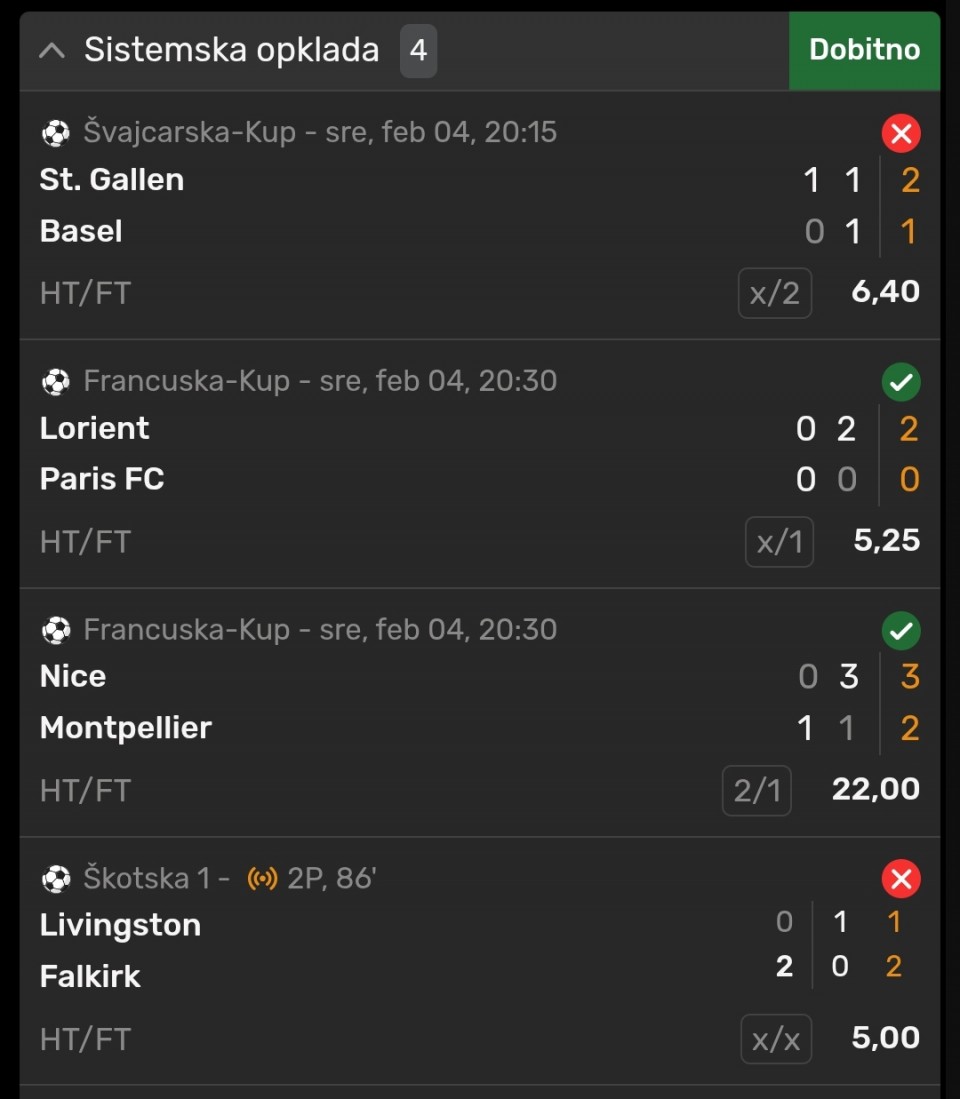
Task: Collapse the Sistemska opklada section chevron
Action: 52,50
